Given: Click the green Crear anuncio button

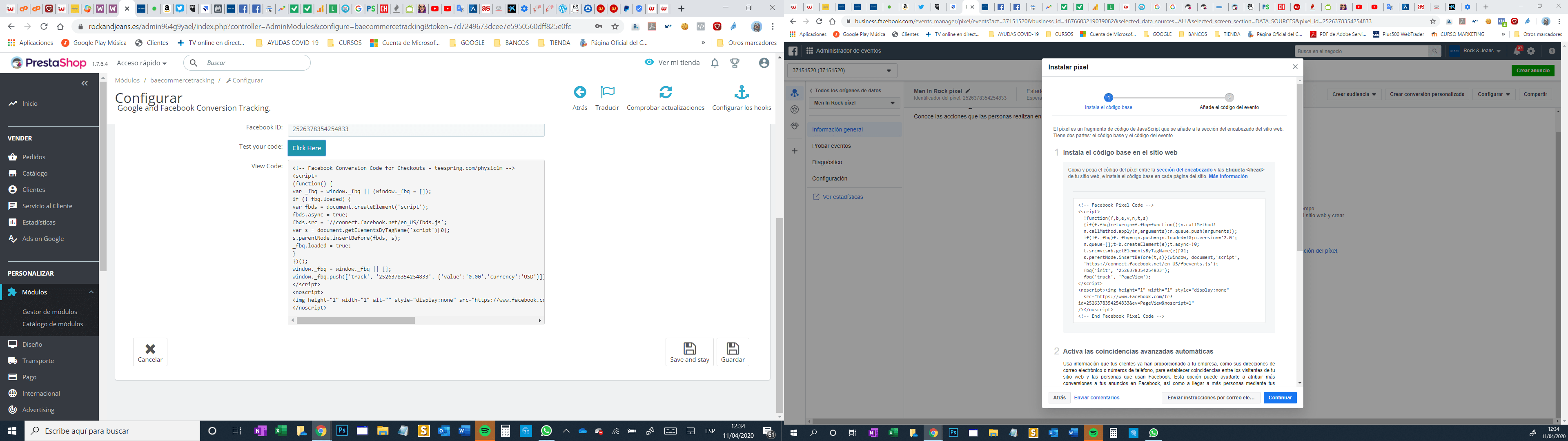Looking at the screenshot, I should 1533,71.
